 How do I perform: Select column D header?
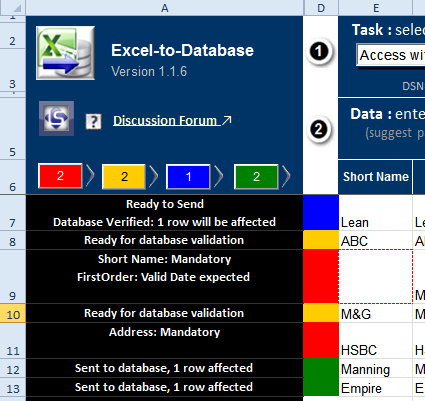[x=321, y=8]
